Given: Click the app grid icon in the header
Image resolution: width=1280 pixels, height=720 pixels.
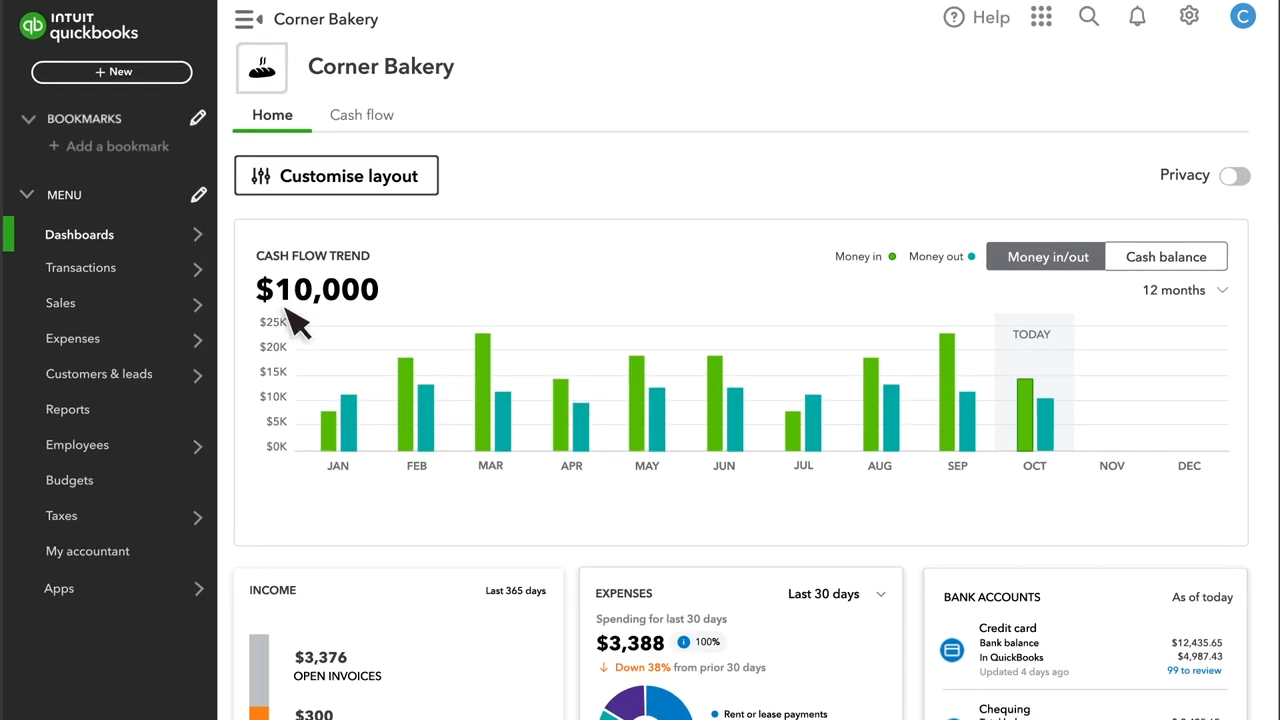Looking at the screenshot, I should click(x=1041, y=16).
